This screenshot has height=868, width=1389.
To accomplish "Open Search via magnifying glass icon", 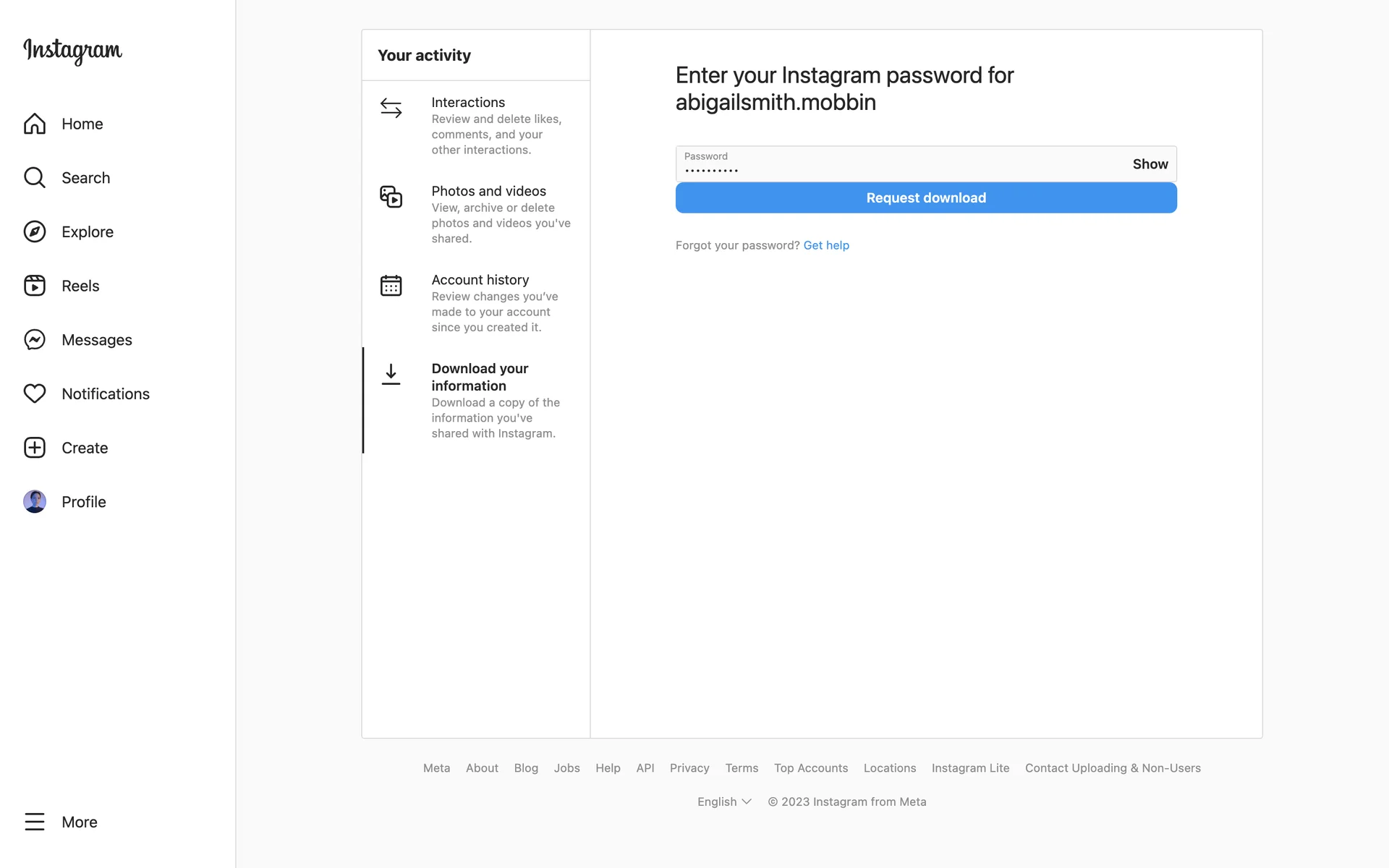I will (x=35, y=178).
